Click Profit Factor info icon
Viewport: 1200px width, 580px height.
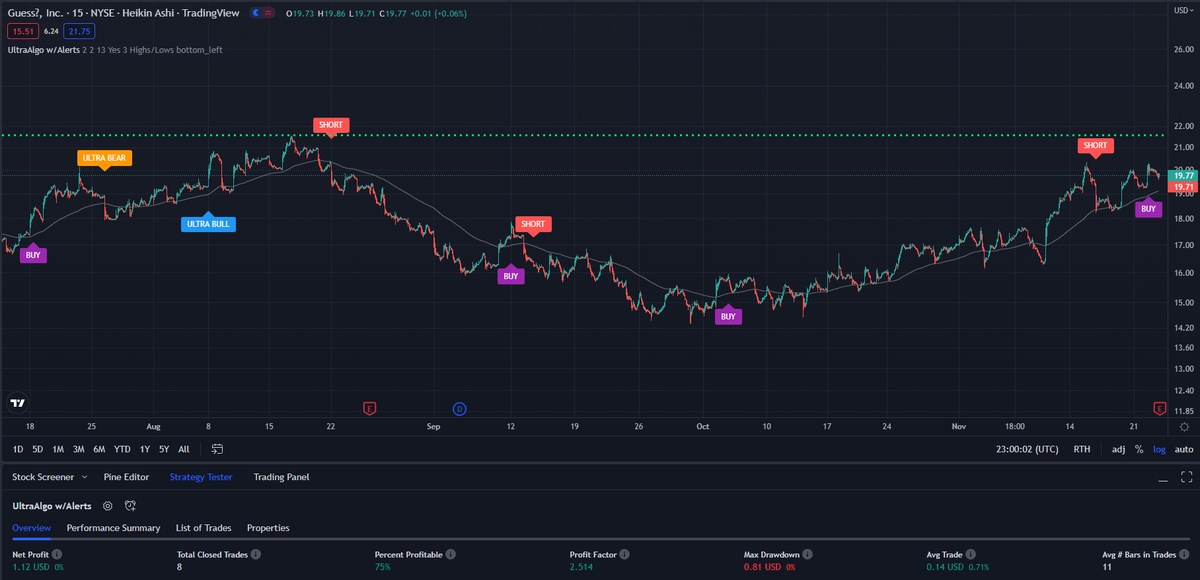(x=625, y=554)
